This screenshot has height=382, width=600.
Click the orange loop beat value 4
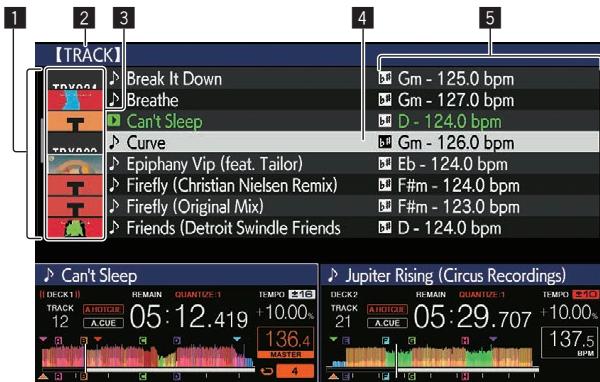[295, 371]
